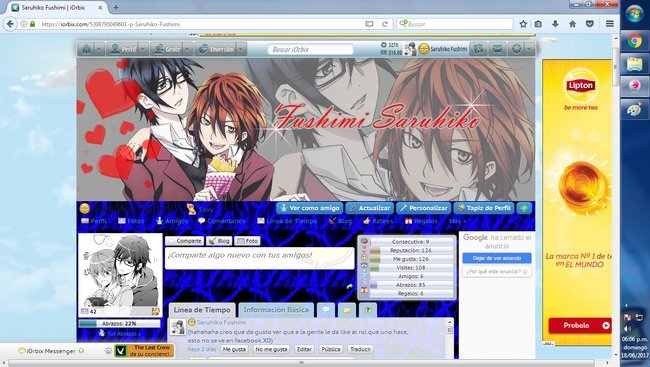Viewport: 650px width, 367px height.
Task: Open the iOrbix Messenger settings gear
Action: click(108, 351)
